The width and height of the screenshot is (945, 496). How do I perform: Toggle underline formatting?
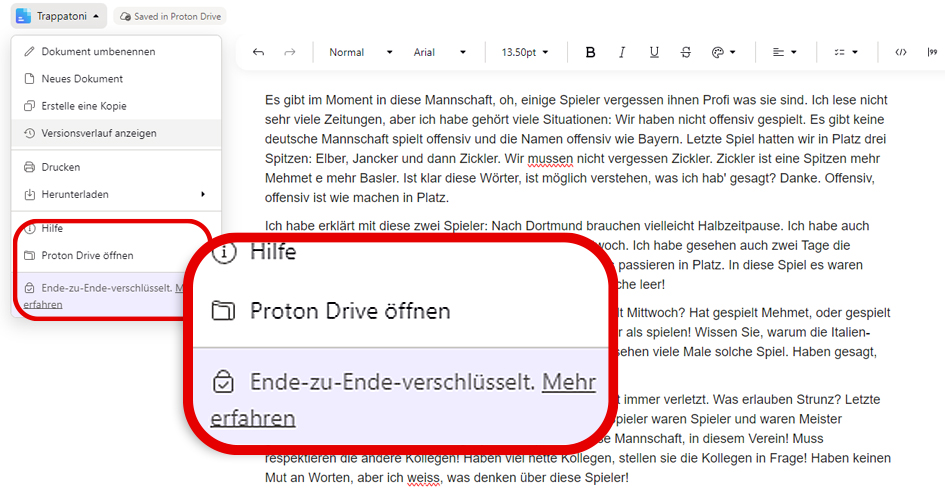654,52
